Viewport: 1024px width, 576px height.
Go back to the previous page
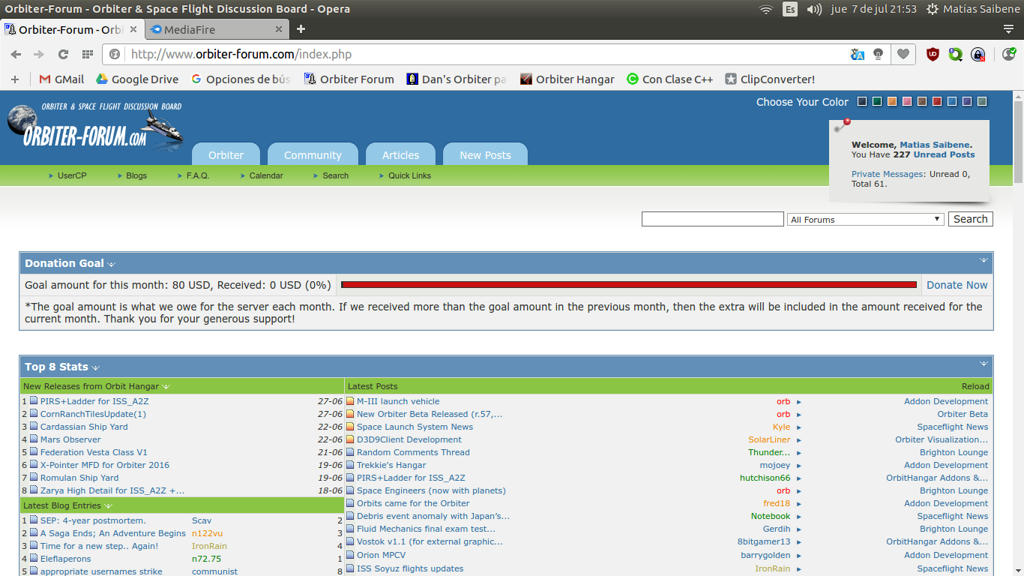click(x=16, y=54)
